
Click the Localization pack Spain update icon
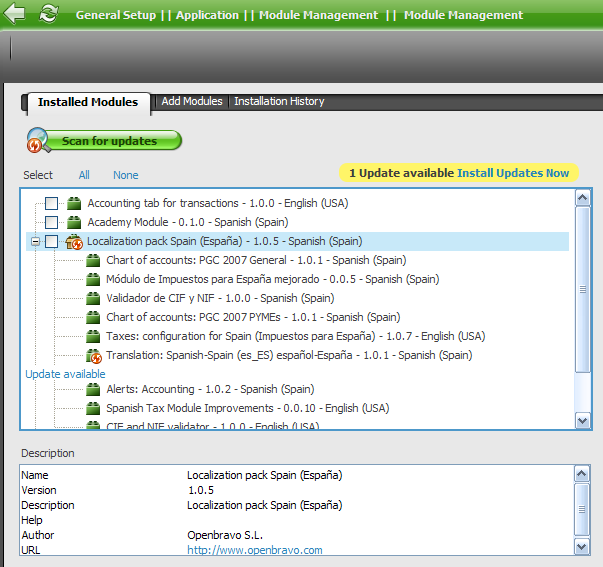click(x=74, y=242)
